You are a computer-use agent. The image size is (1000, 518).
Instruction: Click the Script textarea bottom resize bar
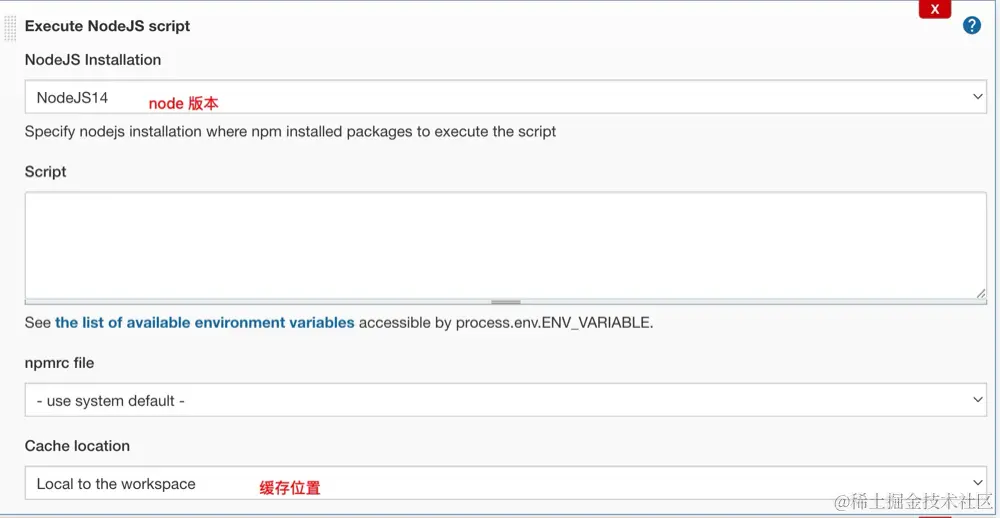pyautogui.click(x=505, y=301)
